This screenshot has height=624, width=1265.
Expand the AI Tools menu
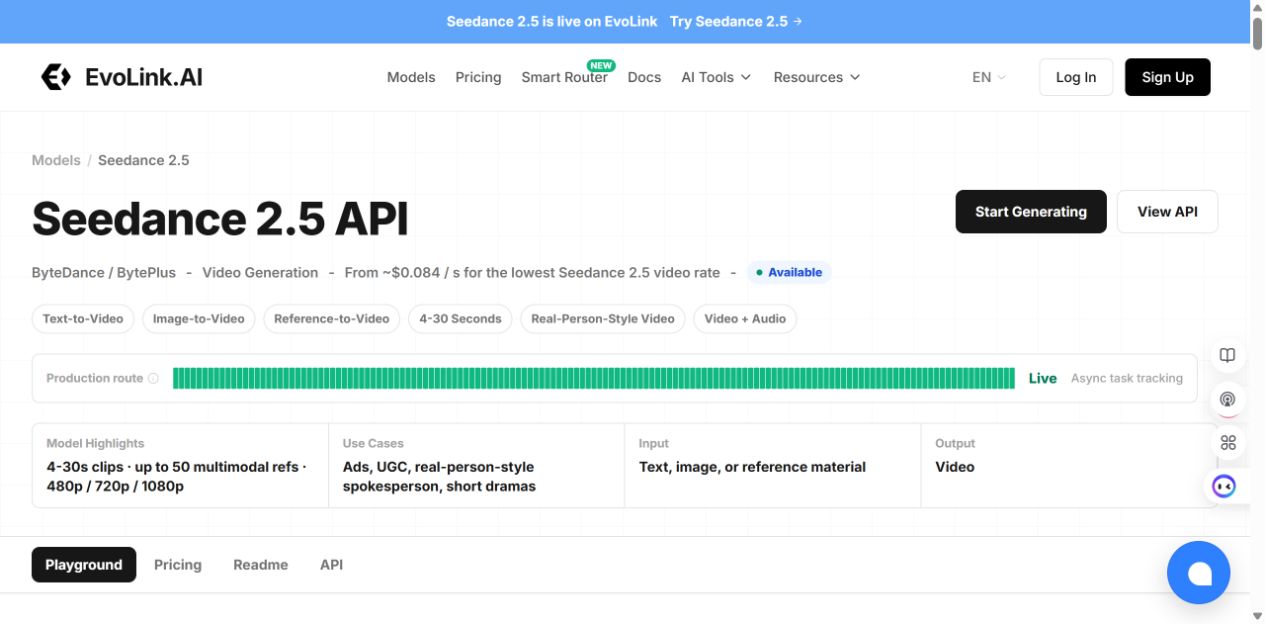click(716, 77)
